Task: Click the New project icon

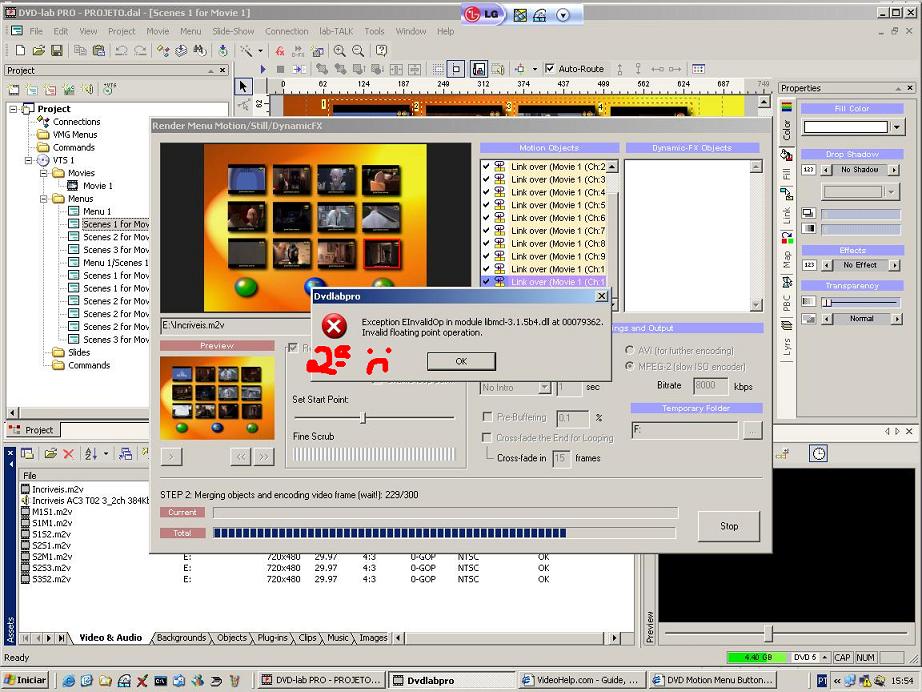Action: coord(20,51)
